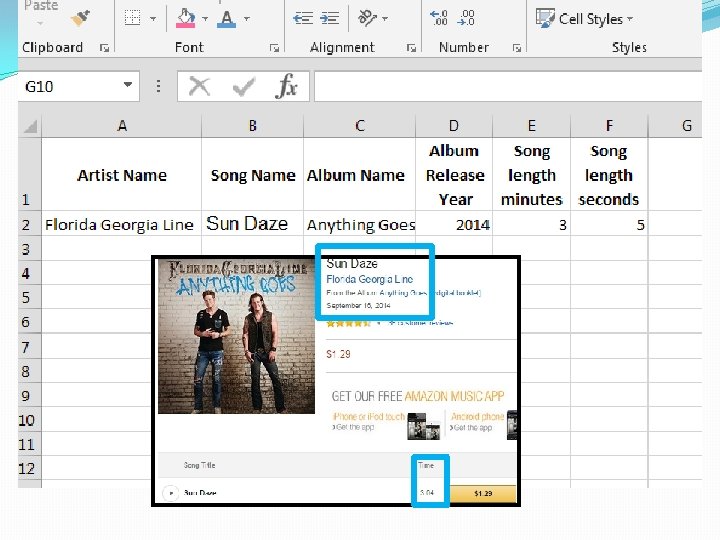This screenshot has width=720, height=540.
Task: Click the 'Album Release Year' header cell
Action: (x=454, y=174)
